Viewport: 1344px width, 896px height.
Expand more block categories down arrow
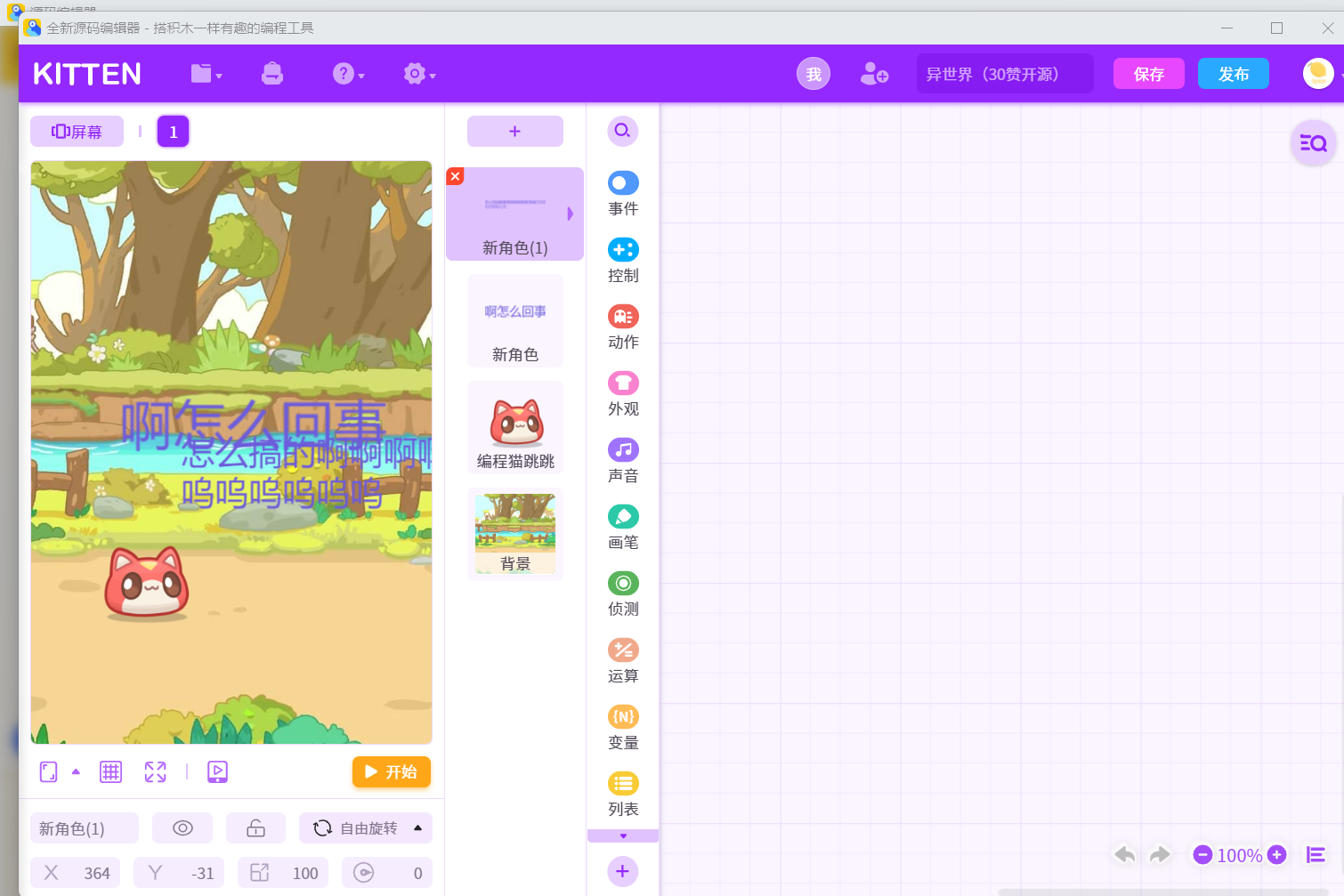[x=623, y=835]
